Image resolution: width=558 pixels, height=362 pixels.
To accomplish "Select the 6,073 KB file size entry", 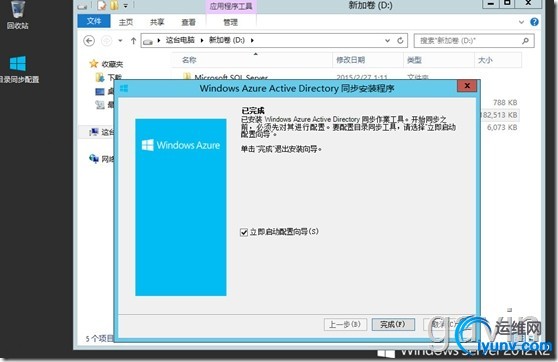I will point(502,127).
